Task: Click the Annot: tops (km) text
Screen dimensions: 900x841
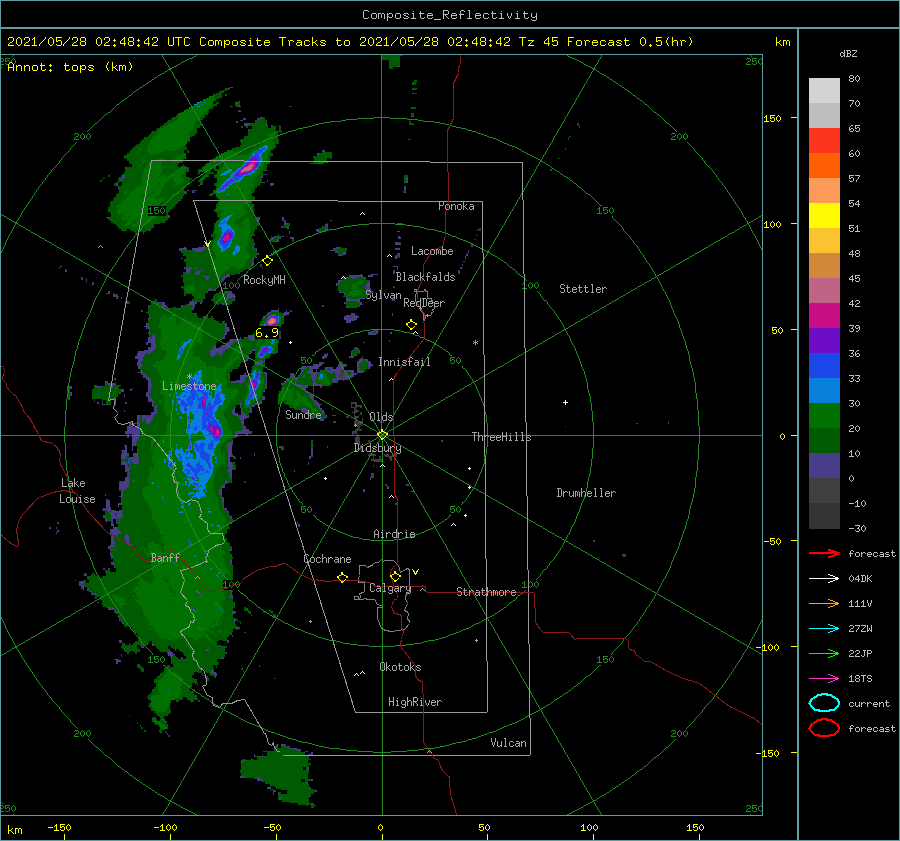Action: point(70,67)
